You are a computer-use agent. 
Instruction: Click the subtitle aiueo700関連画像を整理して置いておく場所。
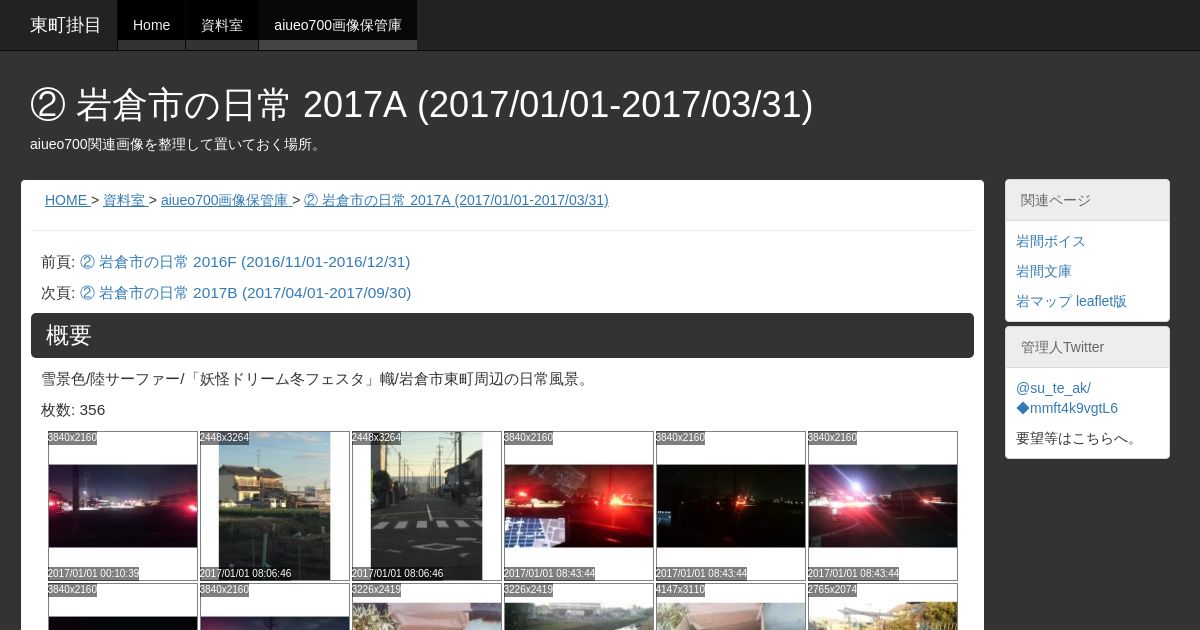(177, 144)
